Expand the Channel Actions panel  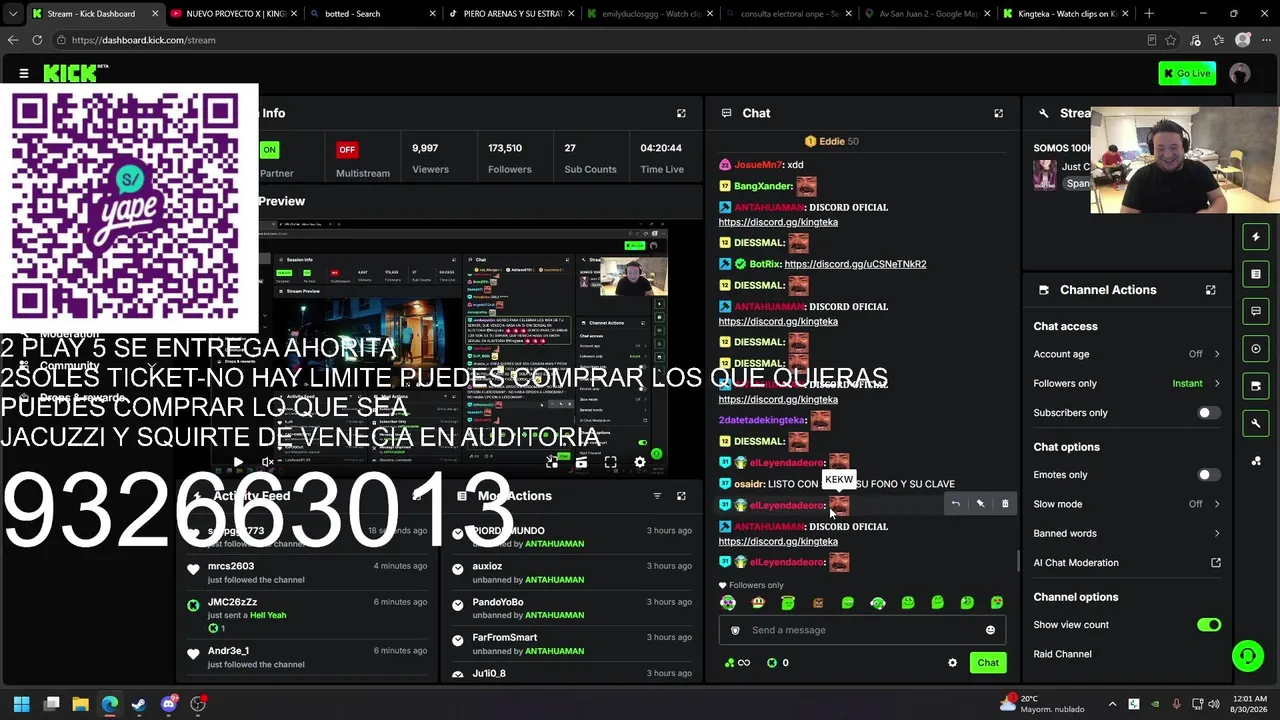coord(1210,290)
